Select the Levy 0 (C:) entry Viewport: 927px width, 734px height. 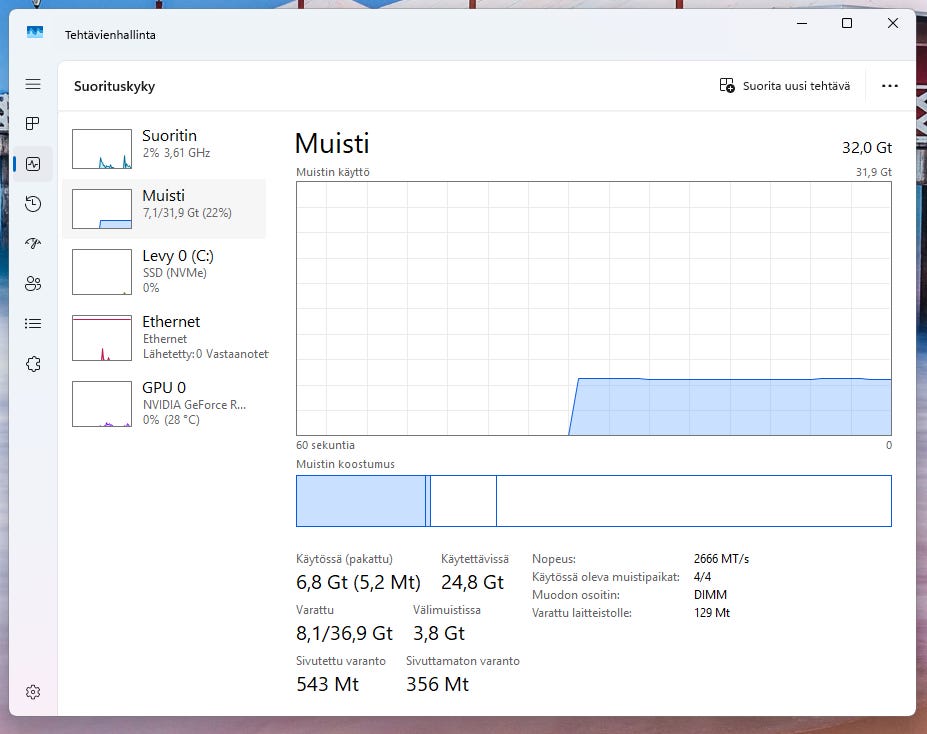point(164,272)
